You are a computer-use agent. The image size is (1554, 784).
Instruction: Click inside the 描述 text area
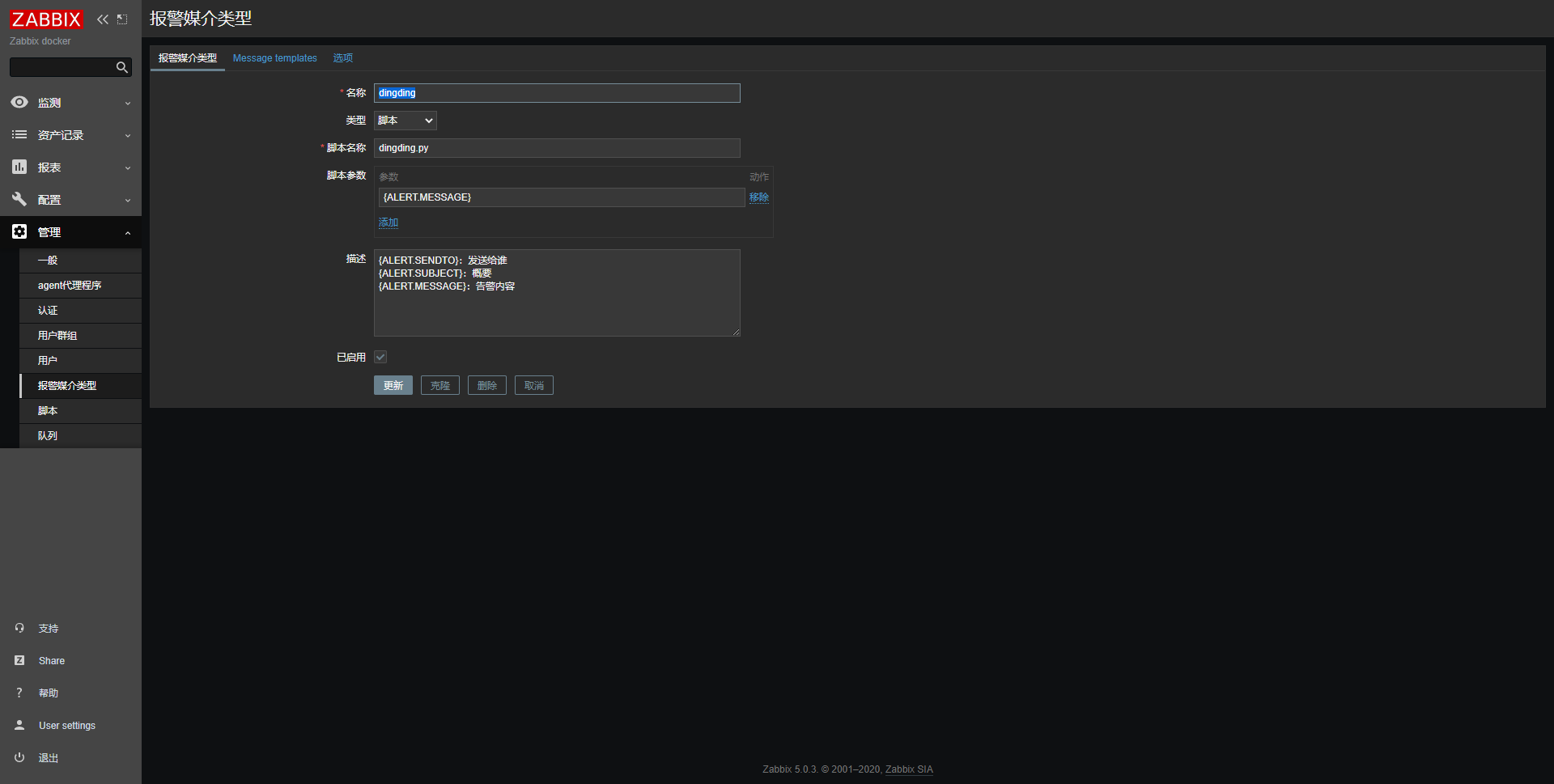tap(557, 293)
